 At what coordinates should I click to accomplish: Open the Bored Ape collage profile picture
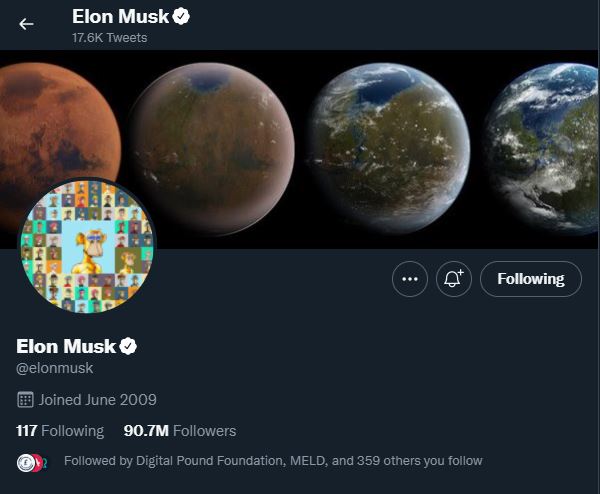point(87,246)
